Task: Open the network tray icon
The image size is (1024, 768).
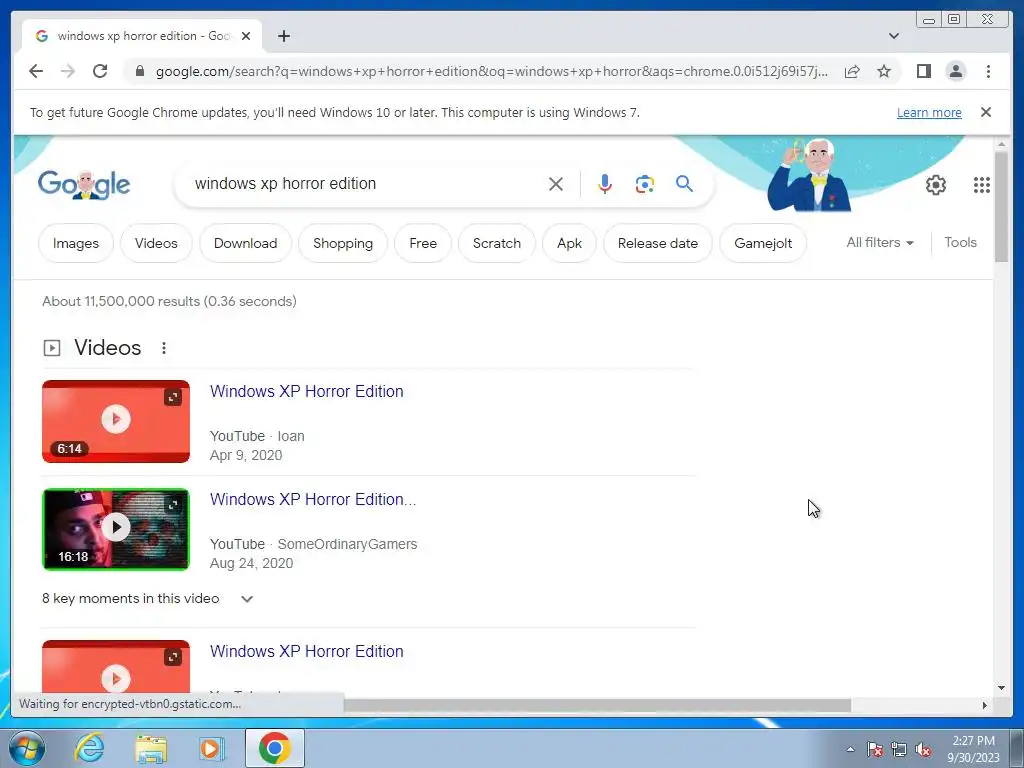Action: [x=899, y=749]
